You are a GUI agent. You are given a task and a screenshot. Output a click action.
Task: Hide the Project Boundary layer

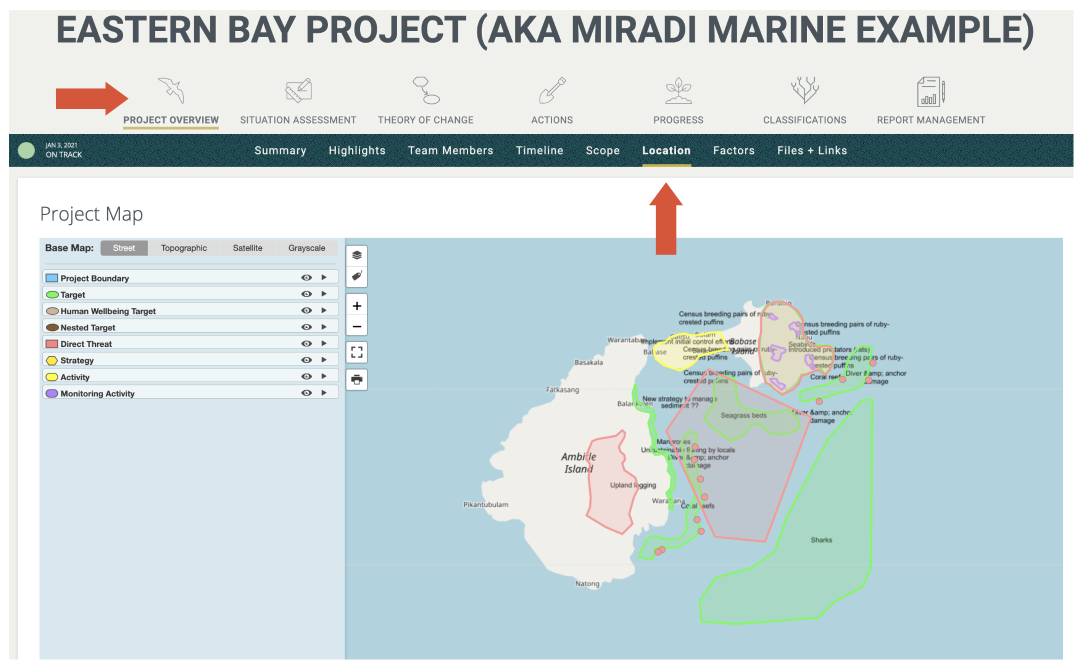307,278
